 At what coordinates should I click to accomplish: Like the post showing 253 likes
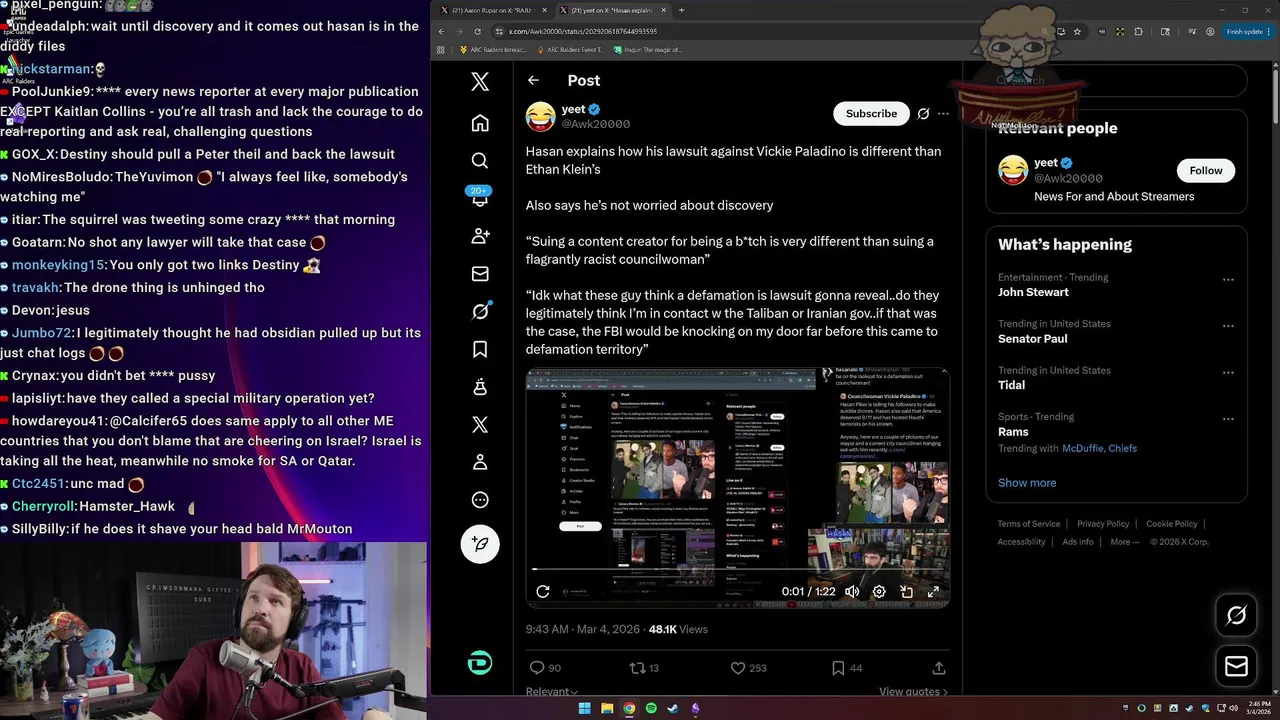tap(748, 668)
